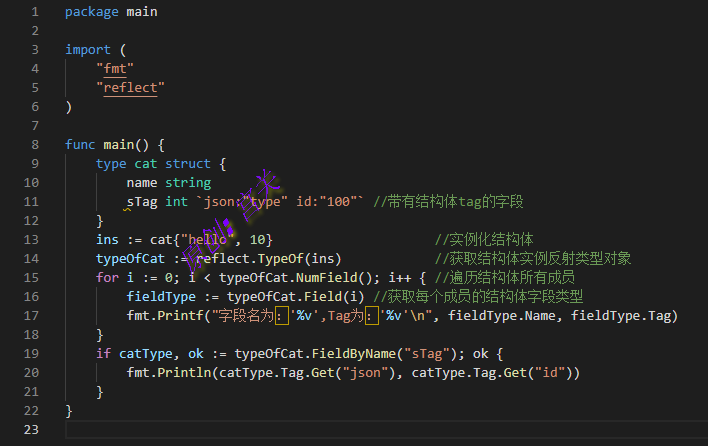Screen dimensions: 708x446
Task: Click line number 1 in the gutter
Action: 35,11
